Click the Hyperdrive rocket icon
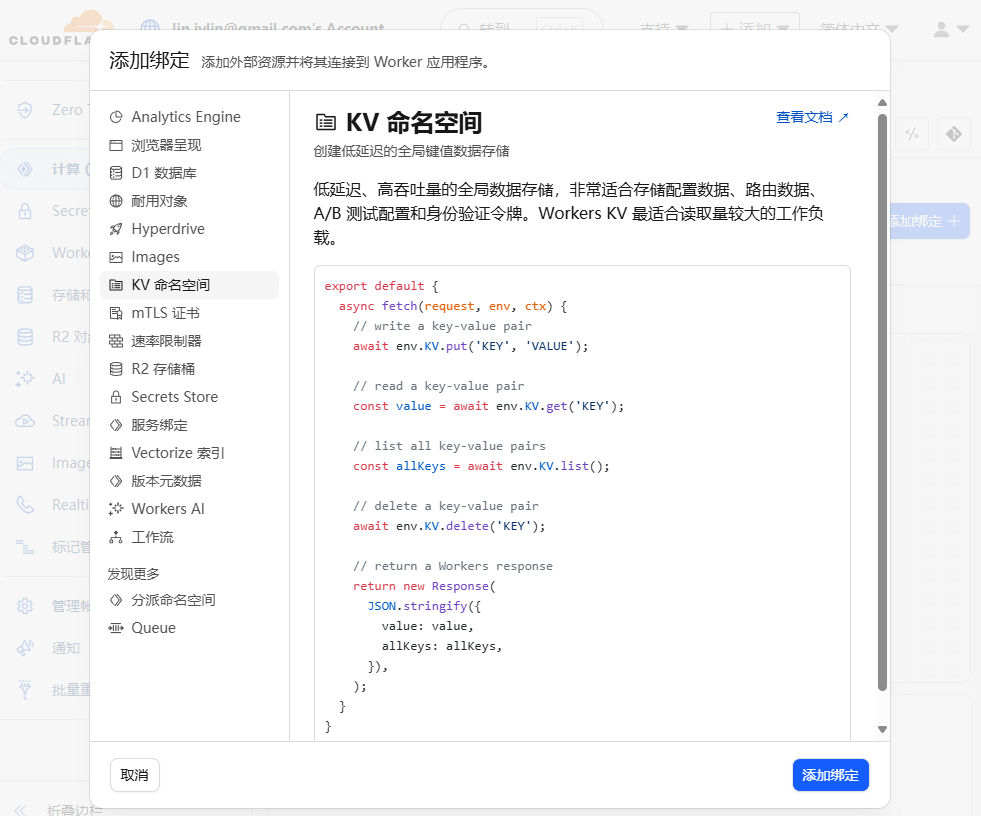This screenshot has height=816, width=981. (x=116, y=229)
